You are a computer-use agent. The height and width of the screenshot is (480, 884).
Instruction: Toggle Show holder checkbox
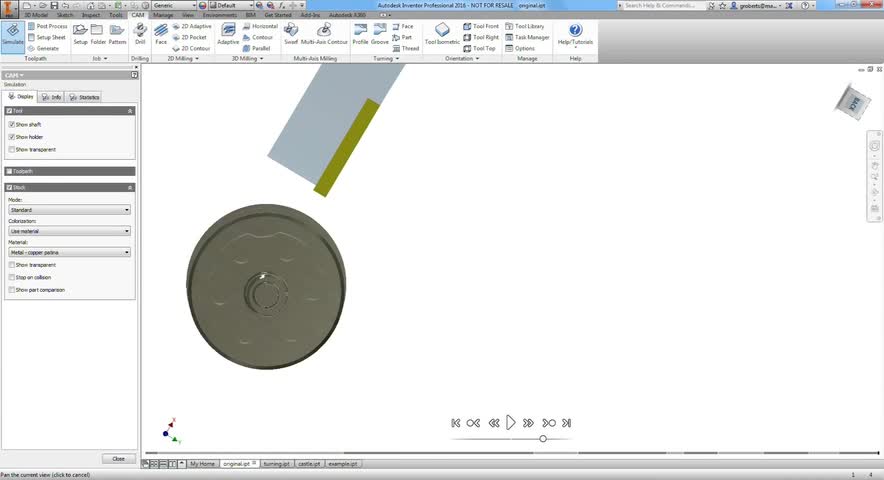pos(12,137)
